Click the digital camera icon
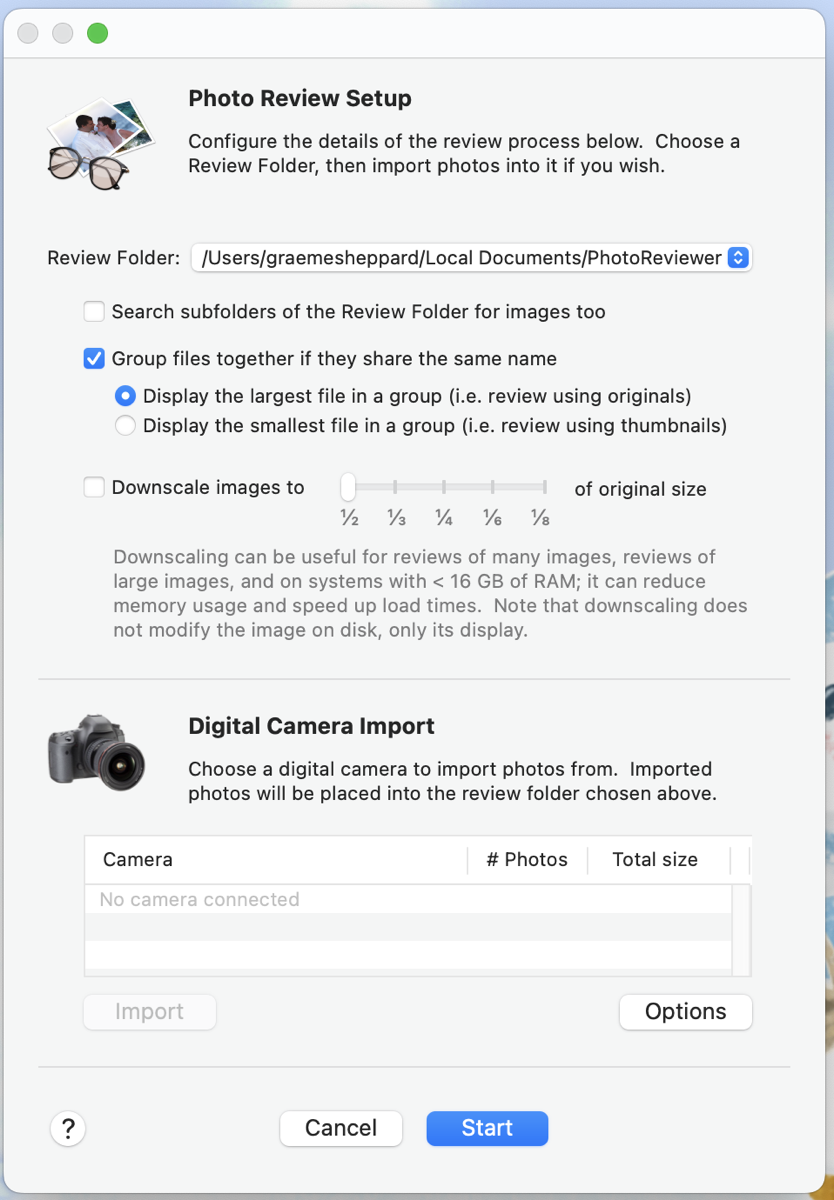Image resolution: width=834 pixels, height=1200 pixels. coord(96,750)
